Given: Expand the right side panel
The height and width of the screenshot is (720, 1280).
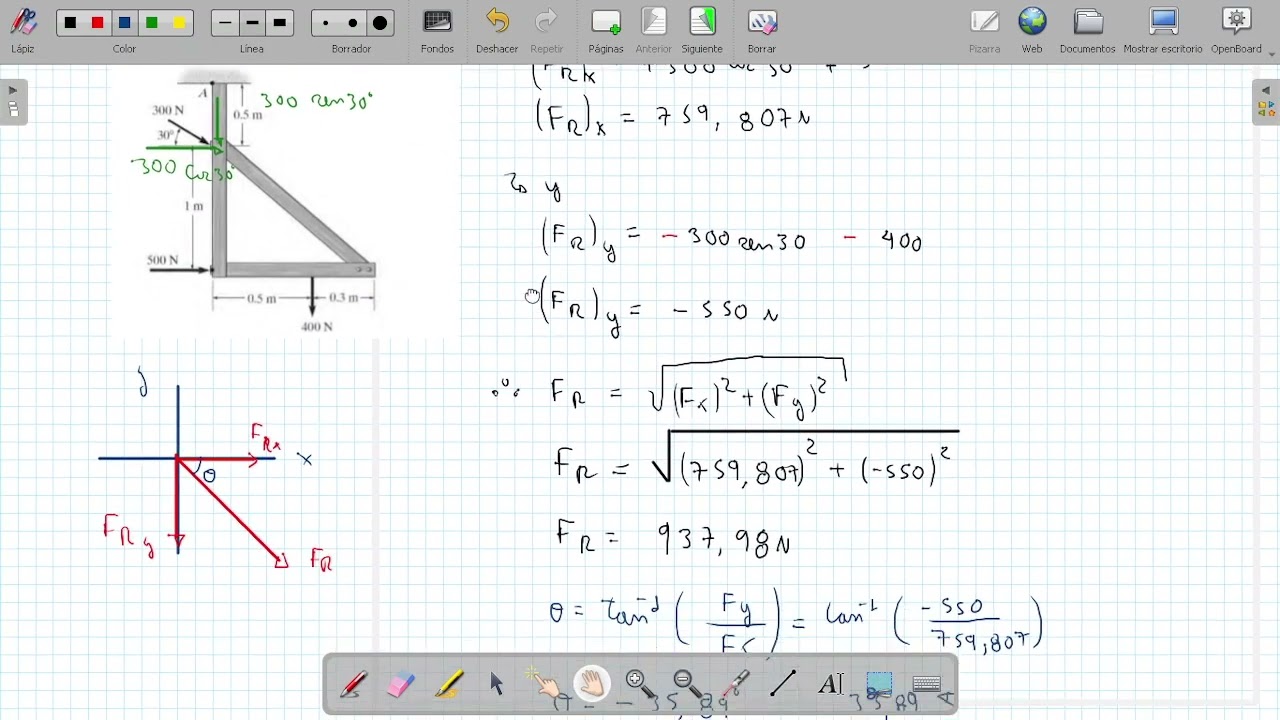Looking at the screenshot, I should click(1266, 102).
